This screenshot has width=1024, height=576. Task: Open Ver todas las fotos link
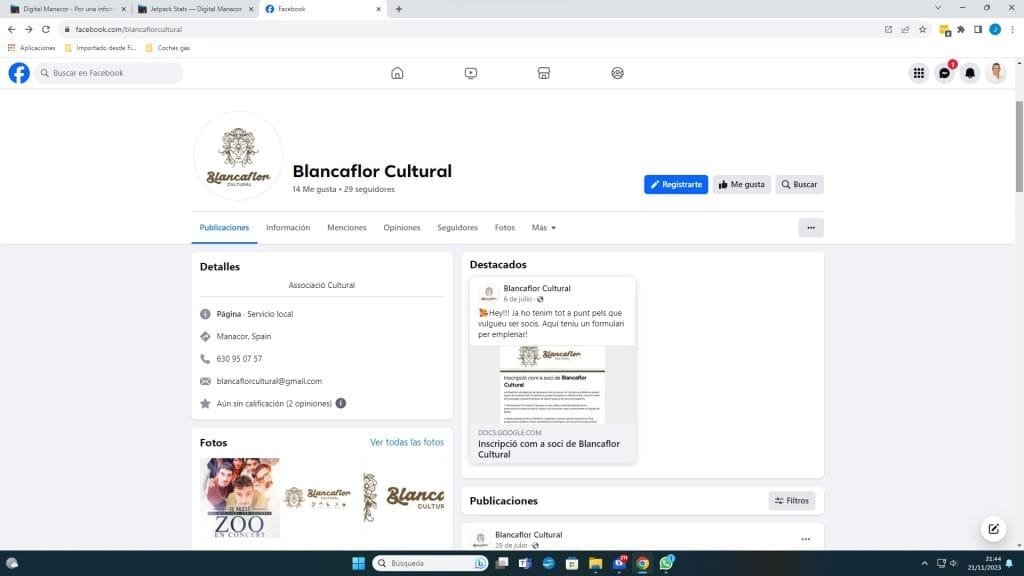[x=406, y=442]
